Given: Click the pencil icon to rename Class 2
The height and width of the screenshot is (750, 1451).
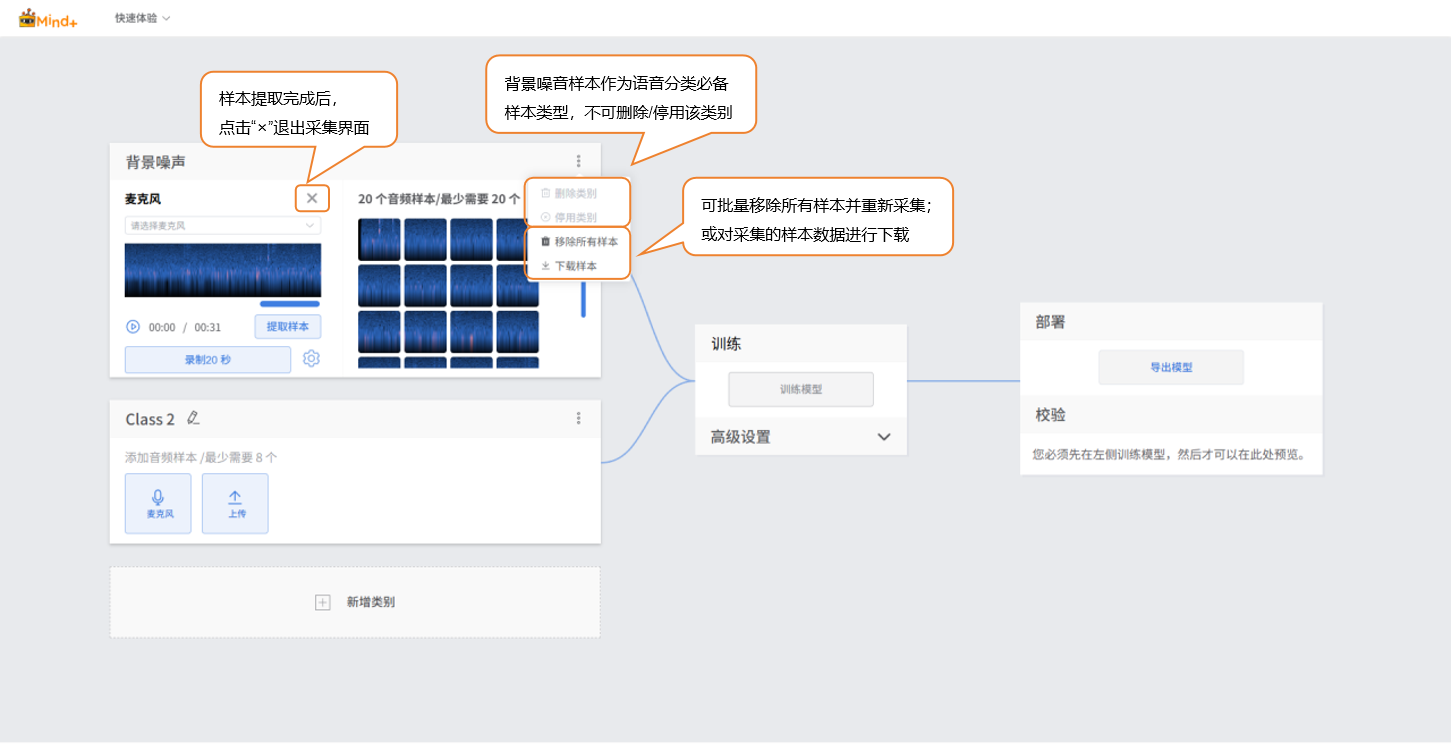Looking at the screenshot, I should [193, 418].
